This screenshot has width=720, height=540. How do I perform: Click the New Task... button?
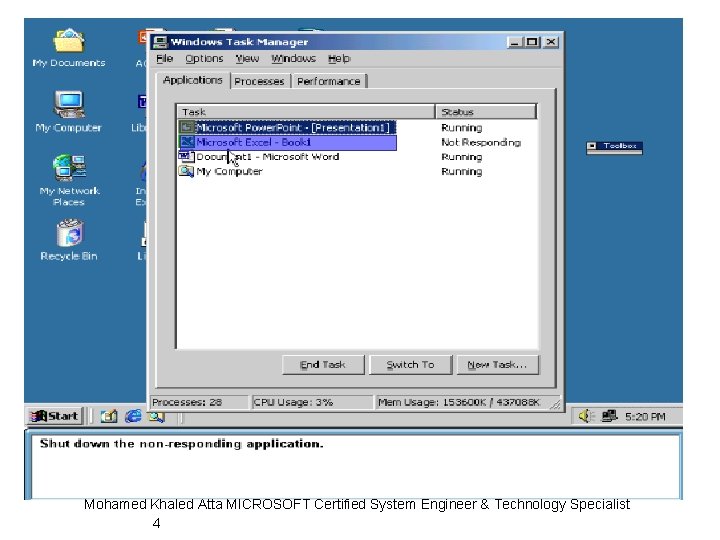coord(497,365)
